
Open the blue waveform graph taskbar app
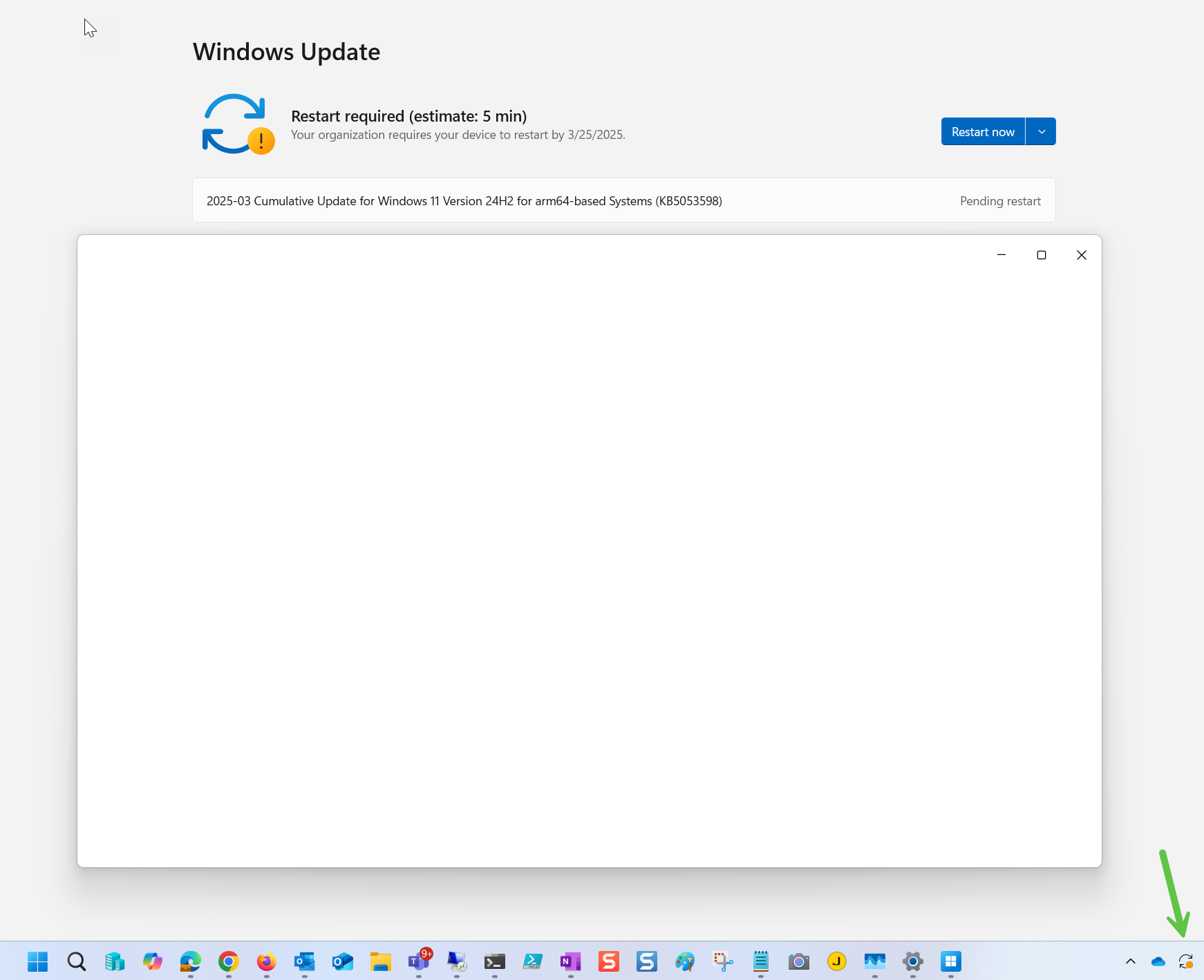click(875, 961)
